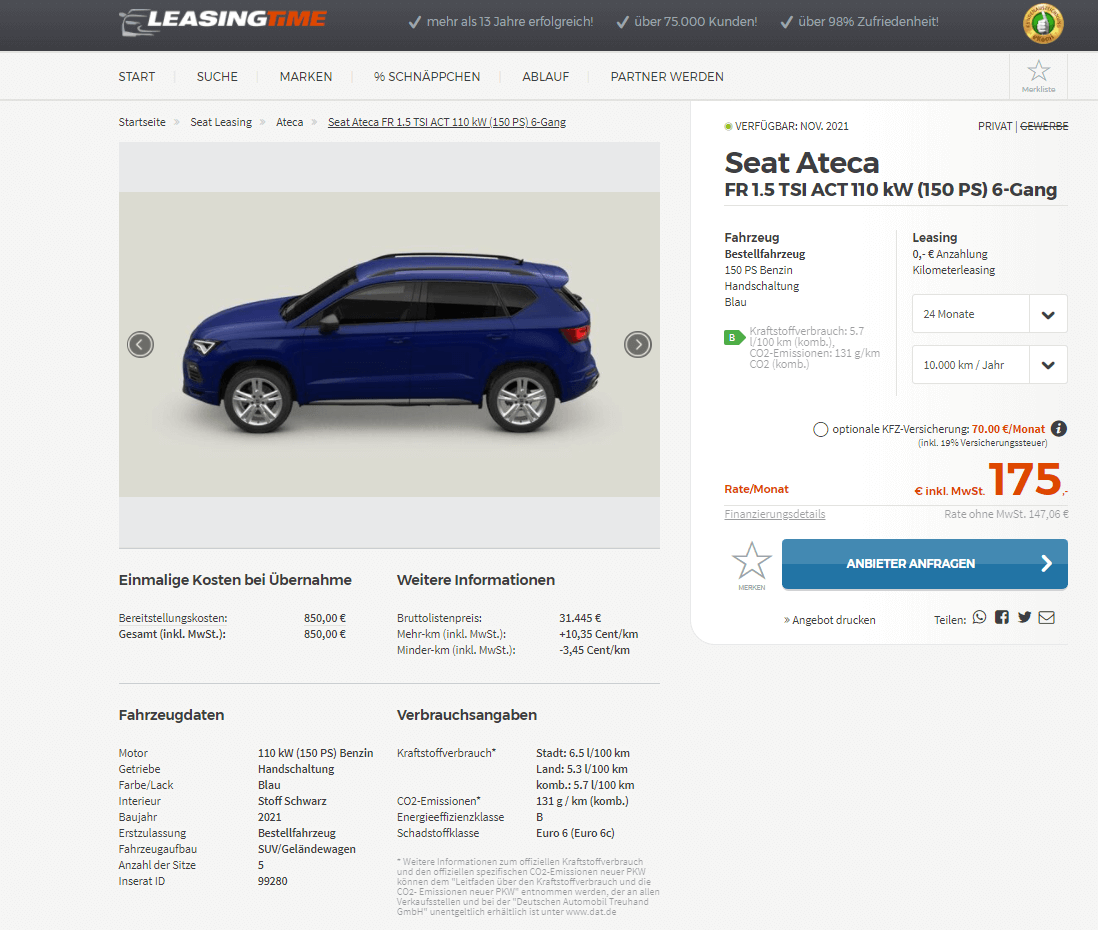Screen dimensions: 1098x930
Task: Select optional KFZ-Versicherung radio button
Action: [x=821, y=429]
